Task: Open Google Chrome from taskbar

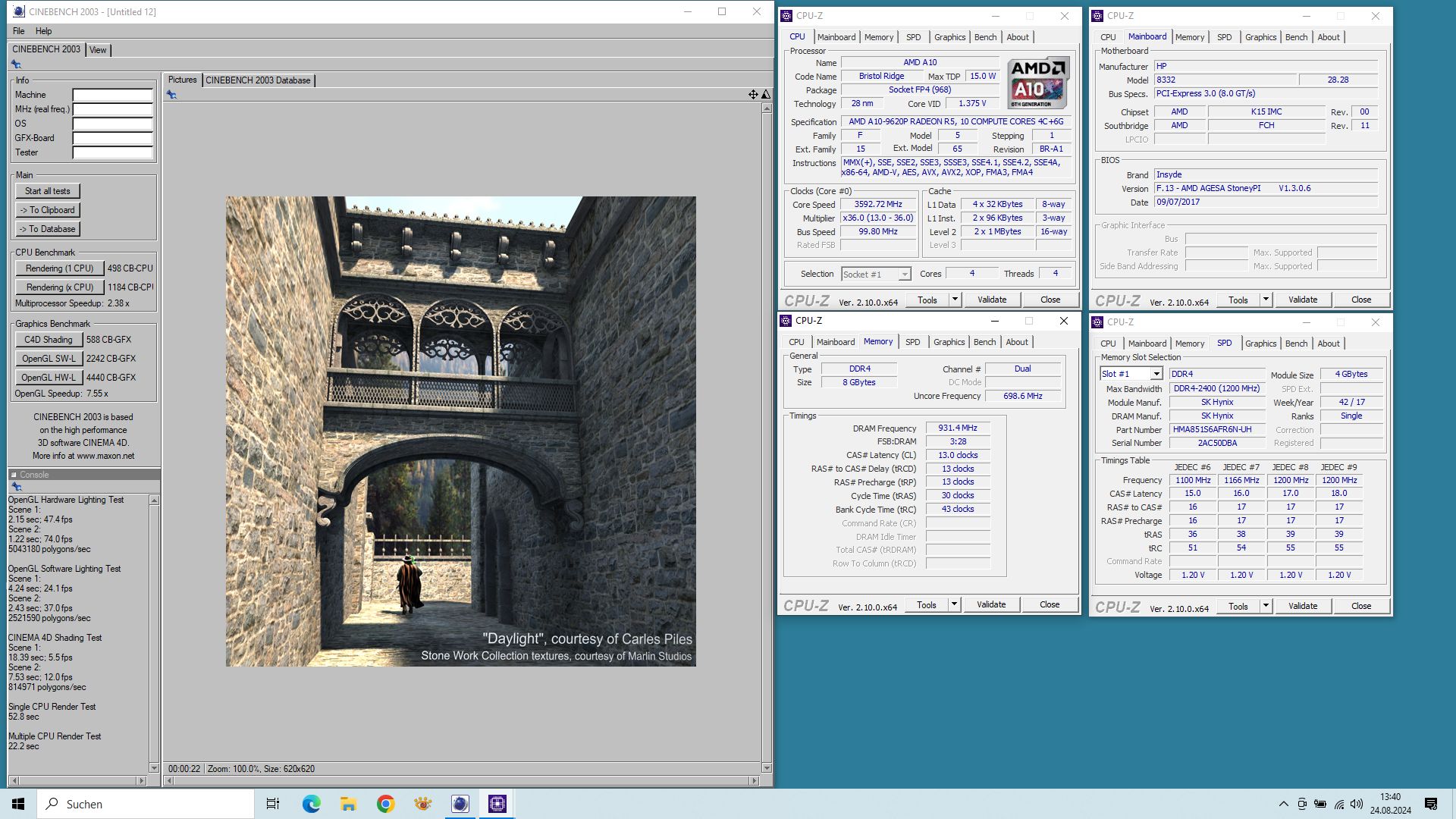Action: (x=385, y=804)
